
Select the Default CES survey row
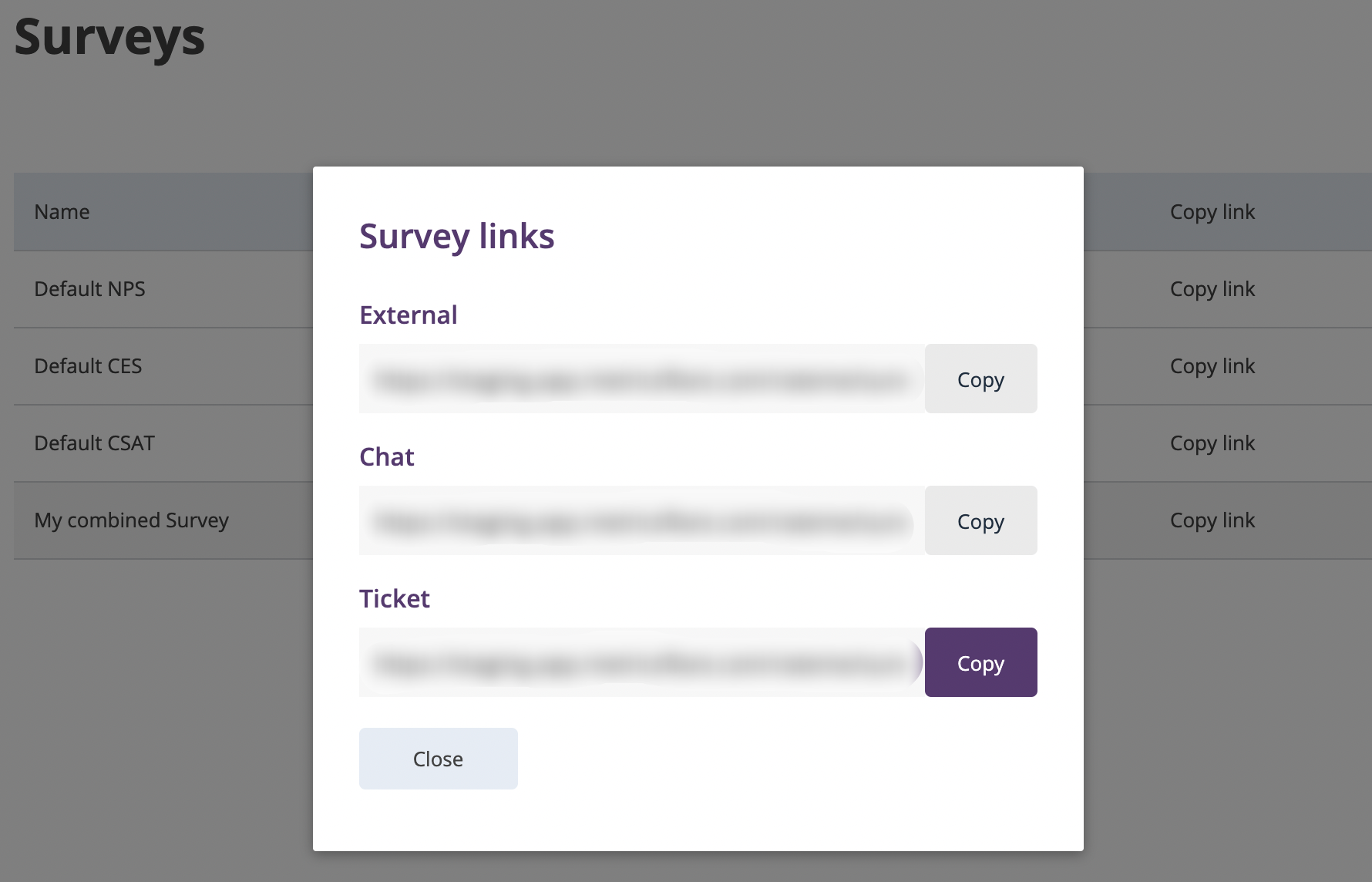(88, 366)
